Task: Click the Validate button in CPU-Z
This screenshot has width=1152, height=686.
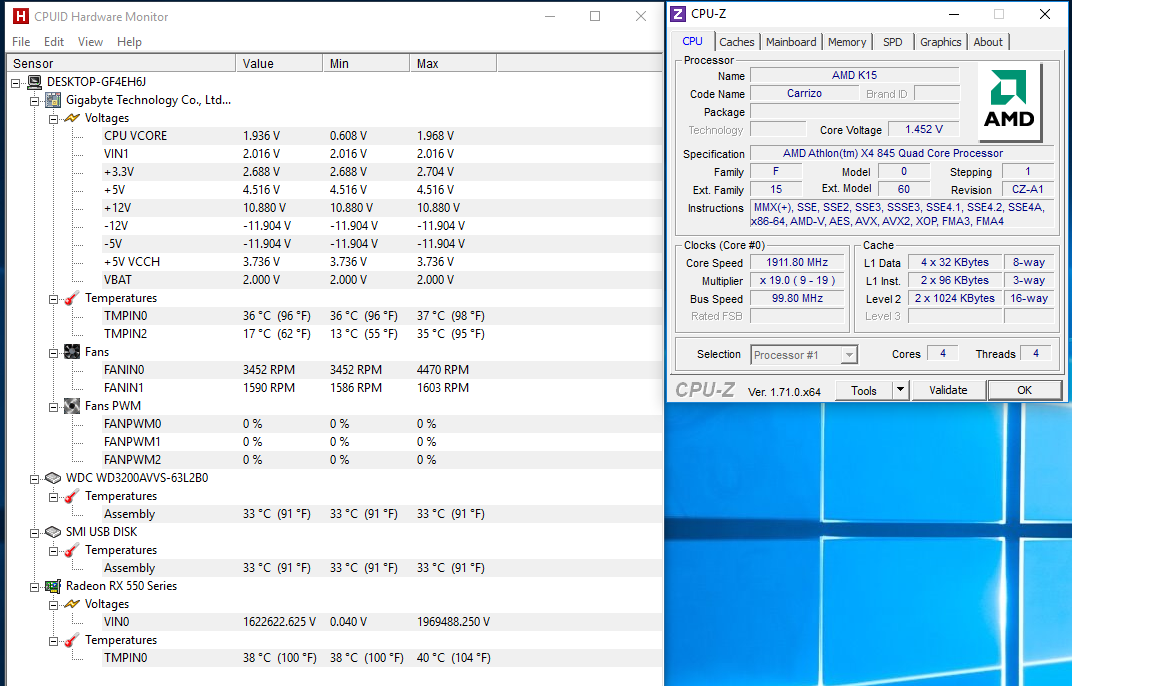Action: (948, 390)
